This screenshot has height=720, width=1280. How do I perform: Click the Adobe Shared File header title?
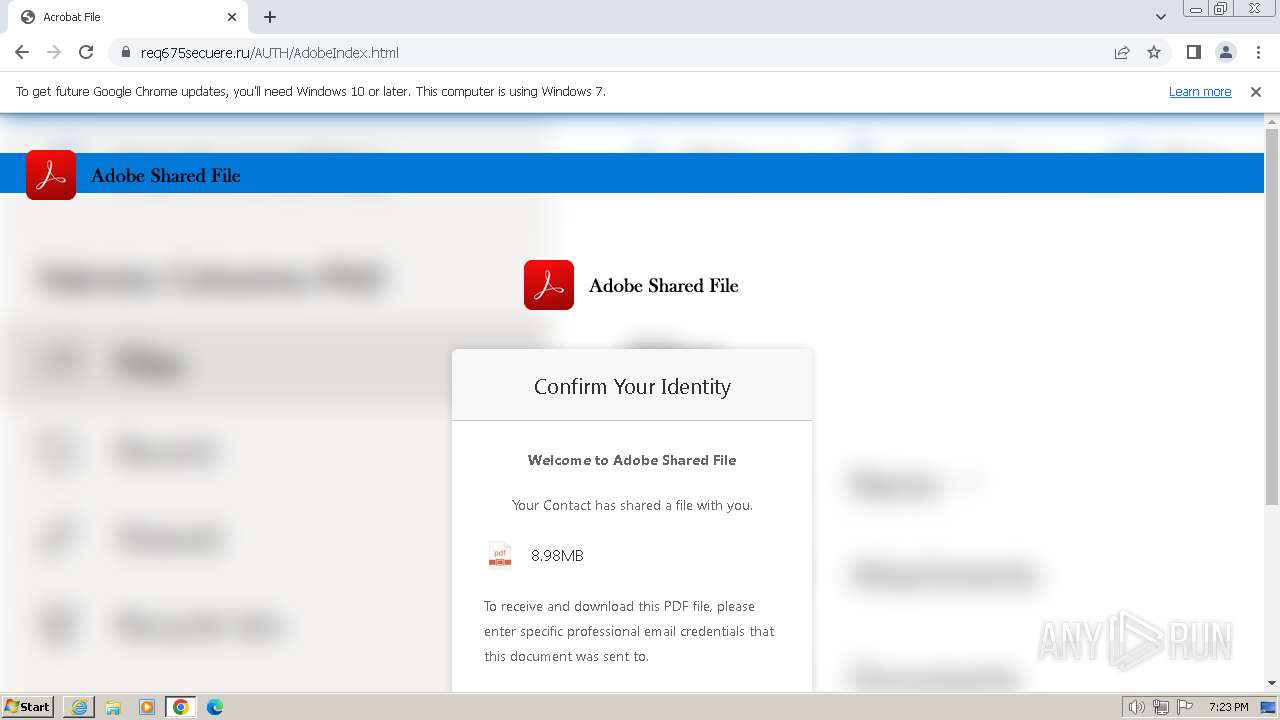click(x=166, y=176)
